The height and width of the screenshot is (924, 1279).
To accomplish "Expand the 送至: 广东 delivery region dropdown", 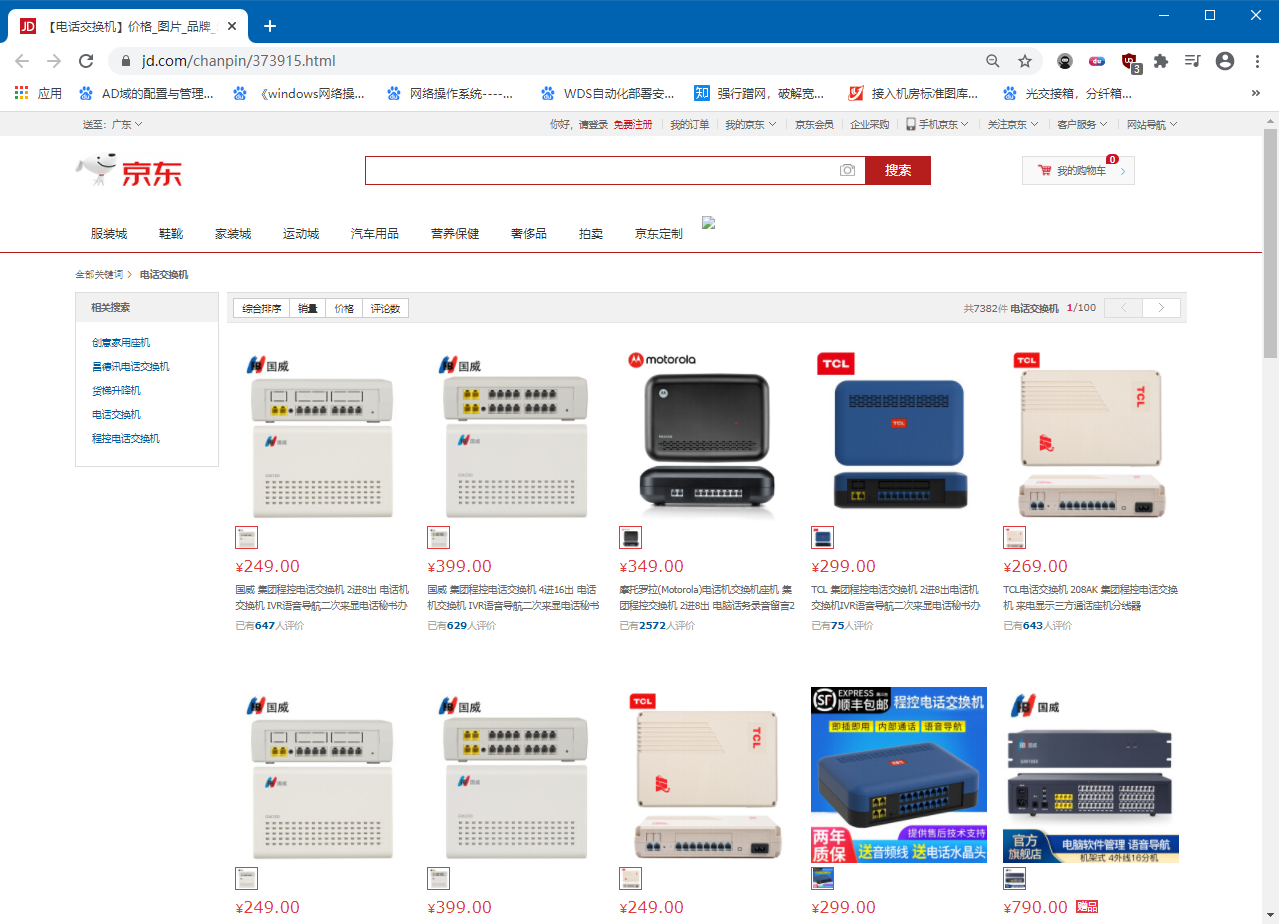I will coord(112,125).
